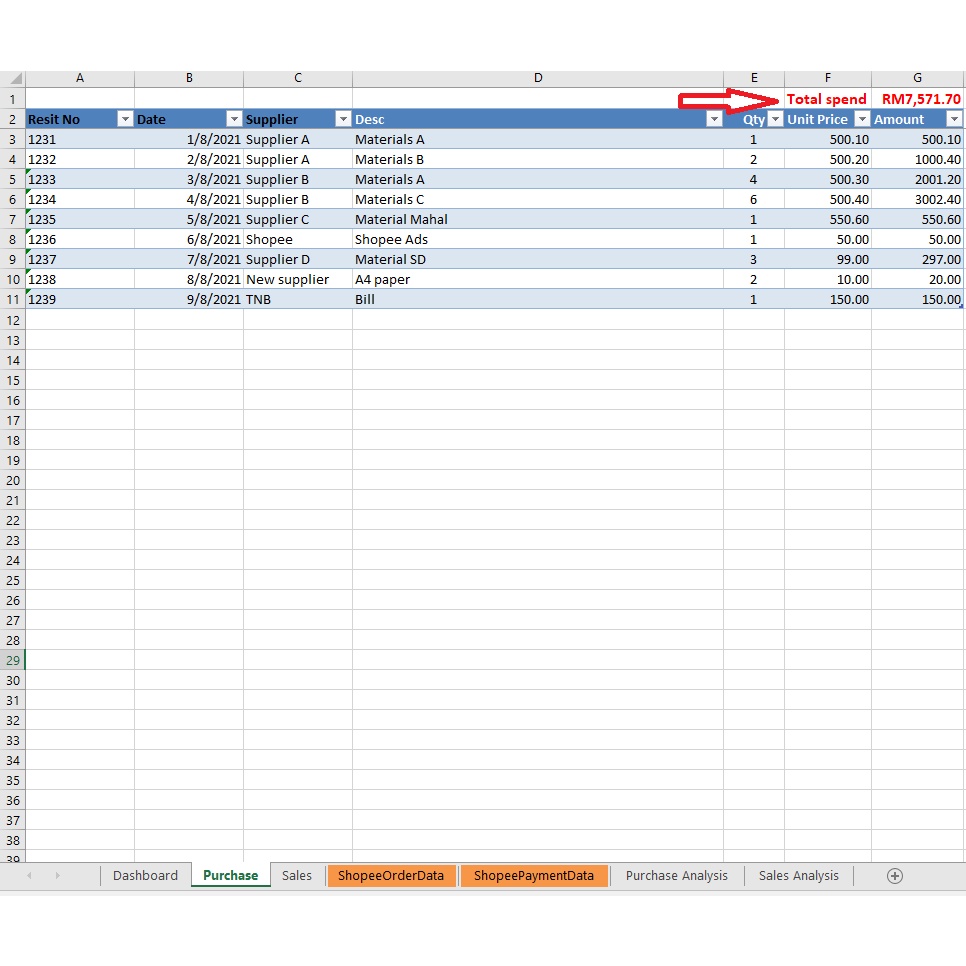
Task: Click the Shopee Ads description cell
Action: (x=537, y=239)
